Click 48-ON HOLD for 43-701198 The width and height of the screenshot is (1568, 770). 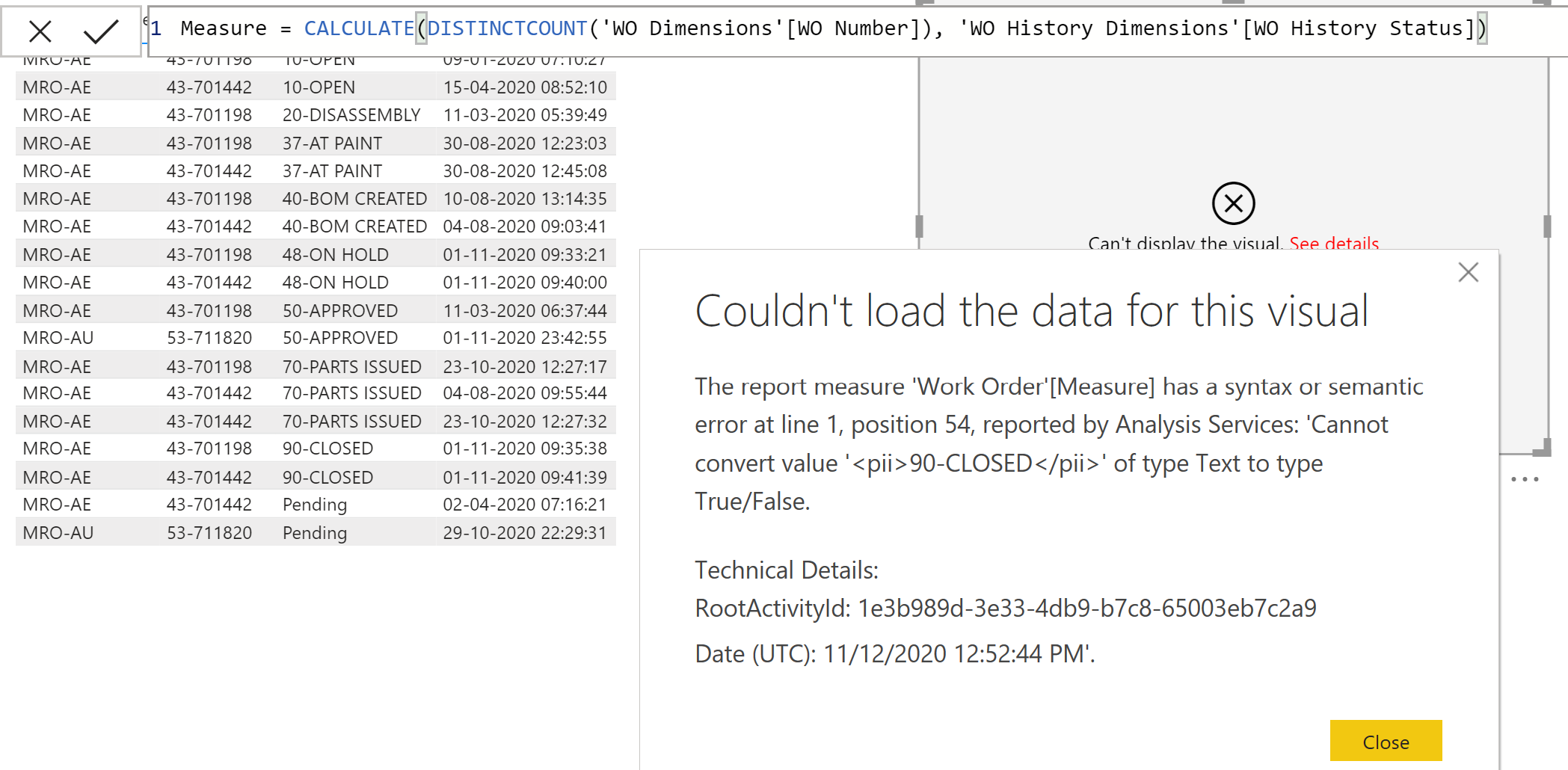[335, 255]
